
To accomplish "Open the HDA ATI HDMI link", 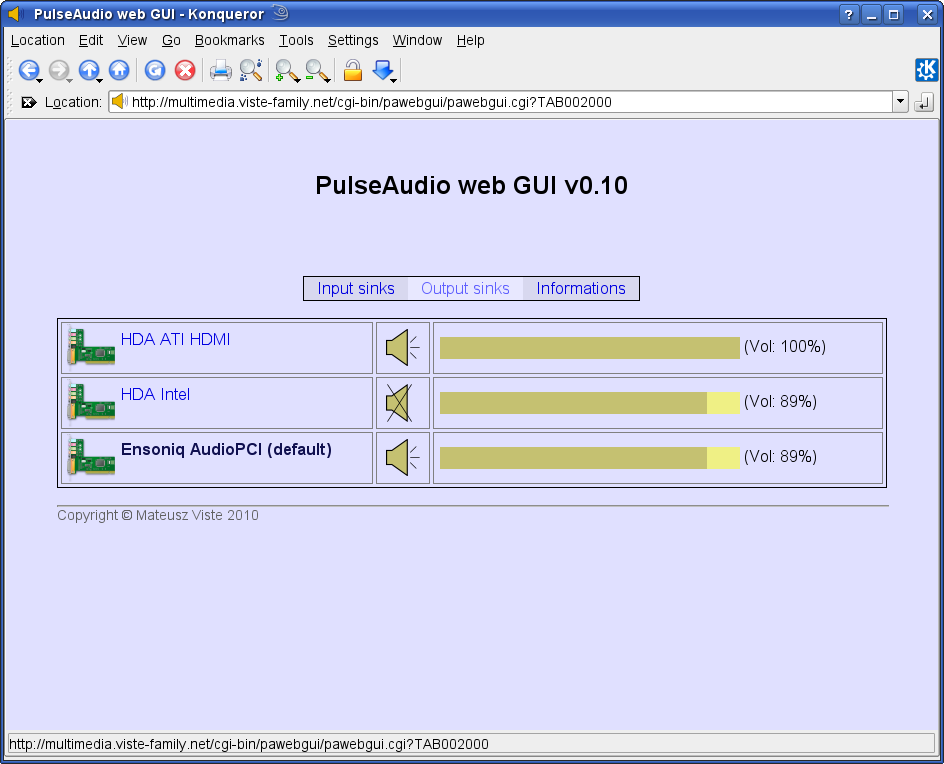I will (x=175, y=339).
